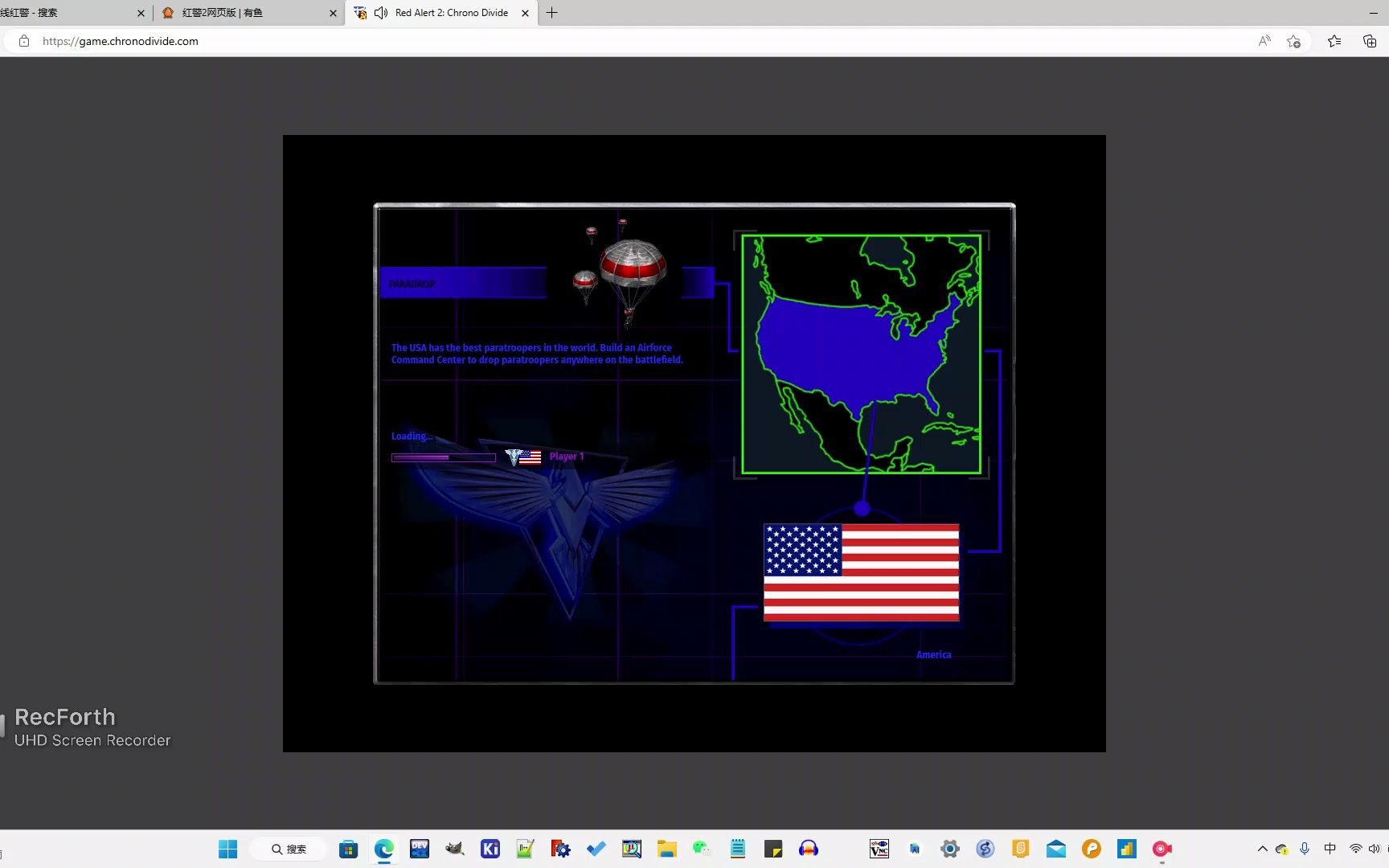Switch the 中 input method indicator

tap(1330, 849)
